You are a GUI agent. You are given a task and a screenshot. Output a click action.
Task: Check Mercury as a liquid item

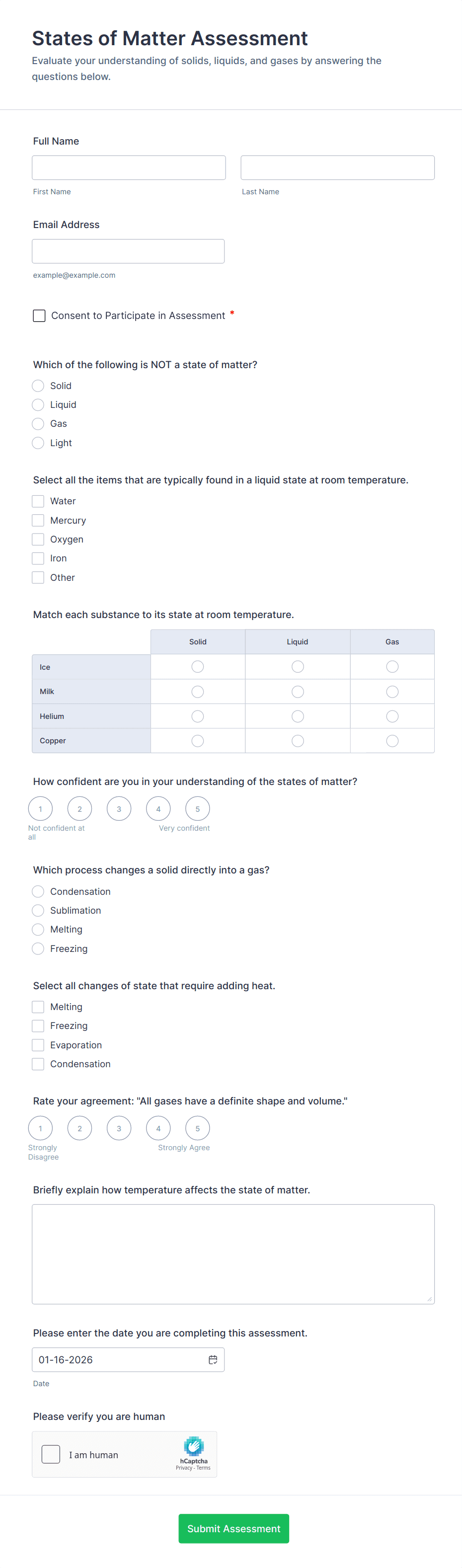point(37,520)
